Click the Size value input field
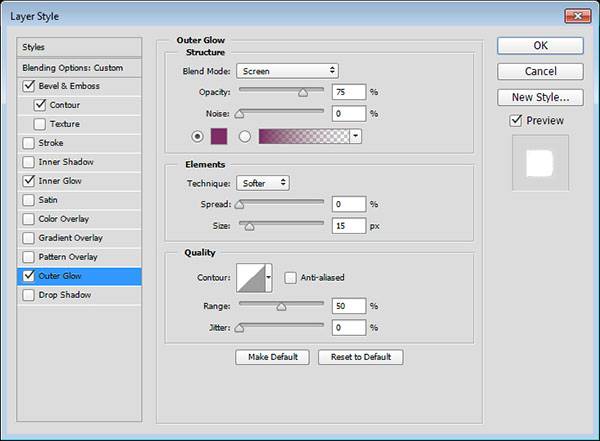 (x=349, y=226)
